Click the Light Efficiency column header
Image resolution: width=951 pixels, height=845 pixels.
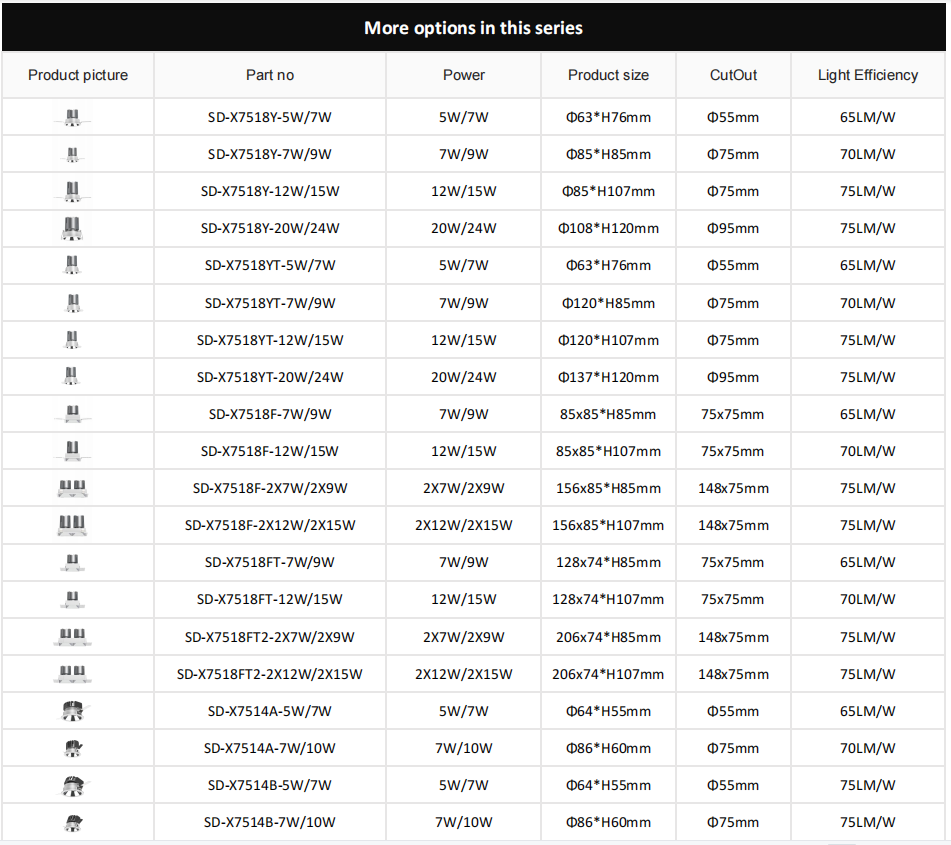click(868, 75)
